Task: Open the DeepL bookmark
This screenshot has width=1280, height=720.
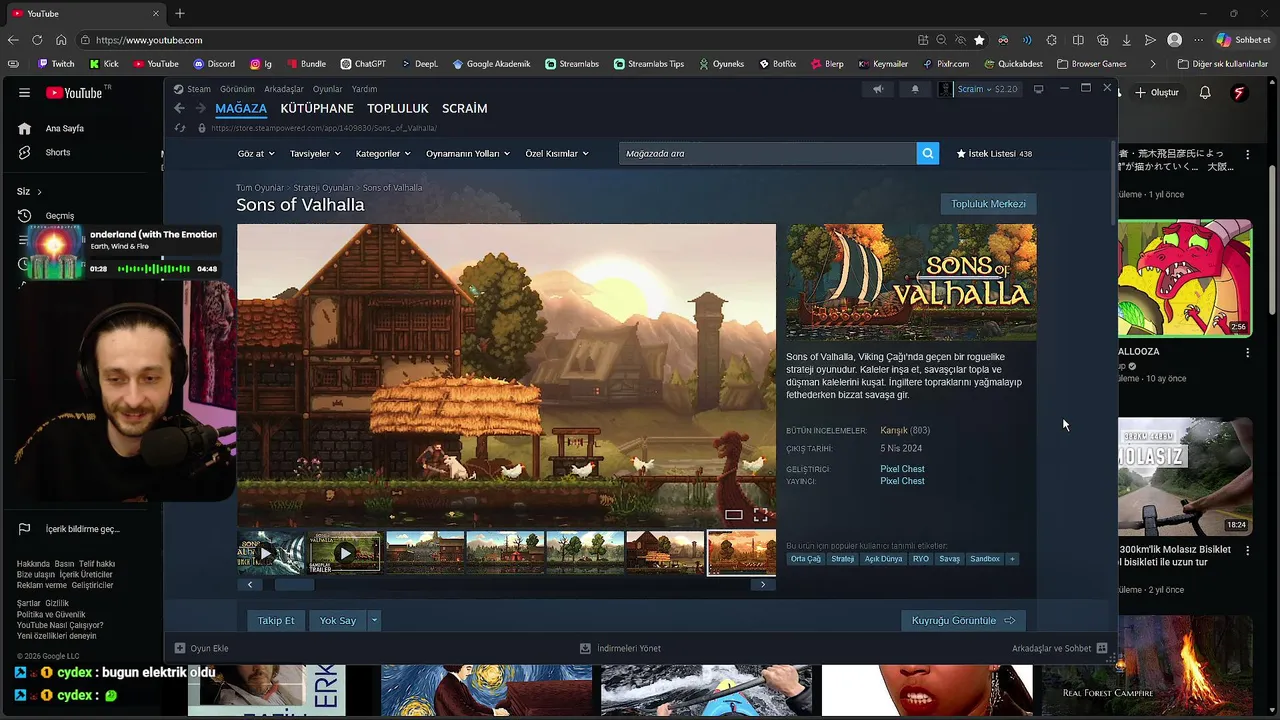Action: pos(419,64)
